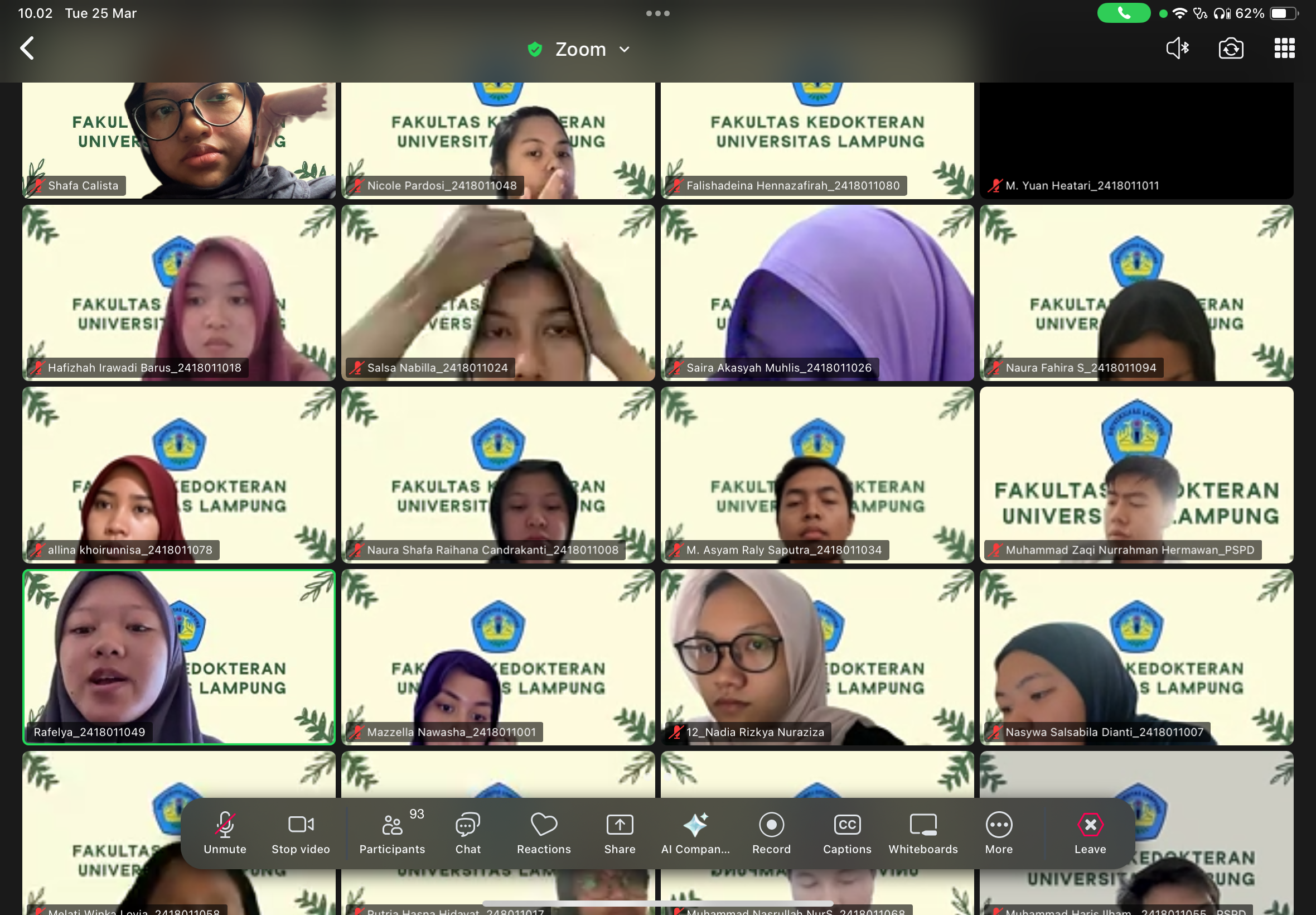Select Rafelya active speaker tile
This screenshot has width=1316, height=915.
pyautogui.click(x=179, y=657)
